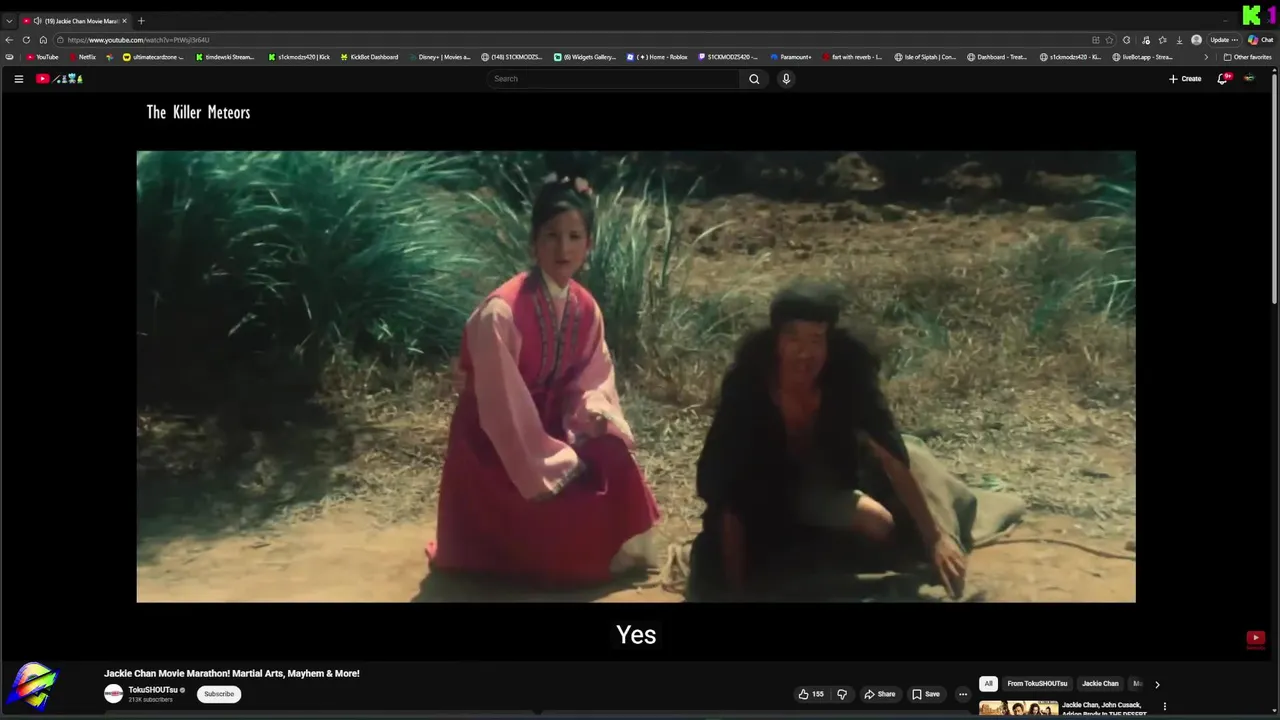The height and width of the screenshot is (720, 1280).
Task: Expand overflow bookmarks chevron
Action: pyautogui.click(x=1205, y=57)
